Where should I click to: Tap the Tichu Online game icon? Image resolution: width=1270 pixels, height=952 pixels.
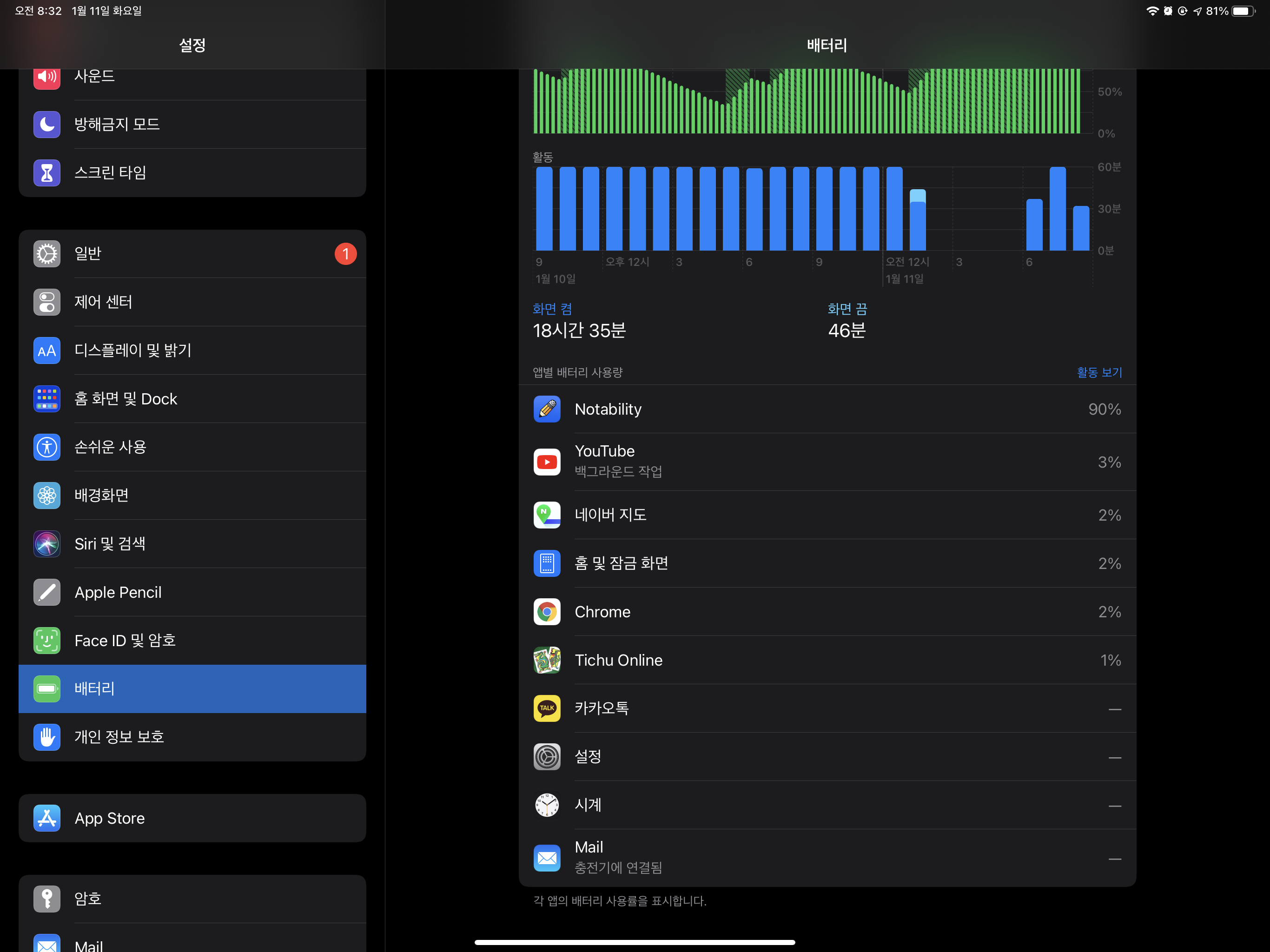pyautogui.click(x=547, y=661)
